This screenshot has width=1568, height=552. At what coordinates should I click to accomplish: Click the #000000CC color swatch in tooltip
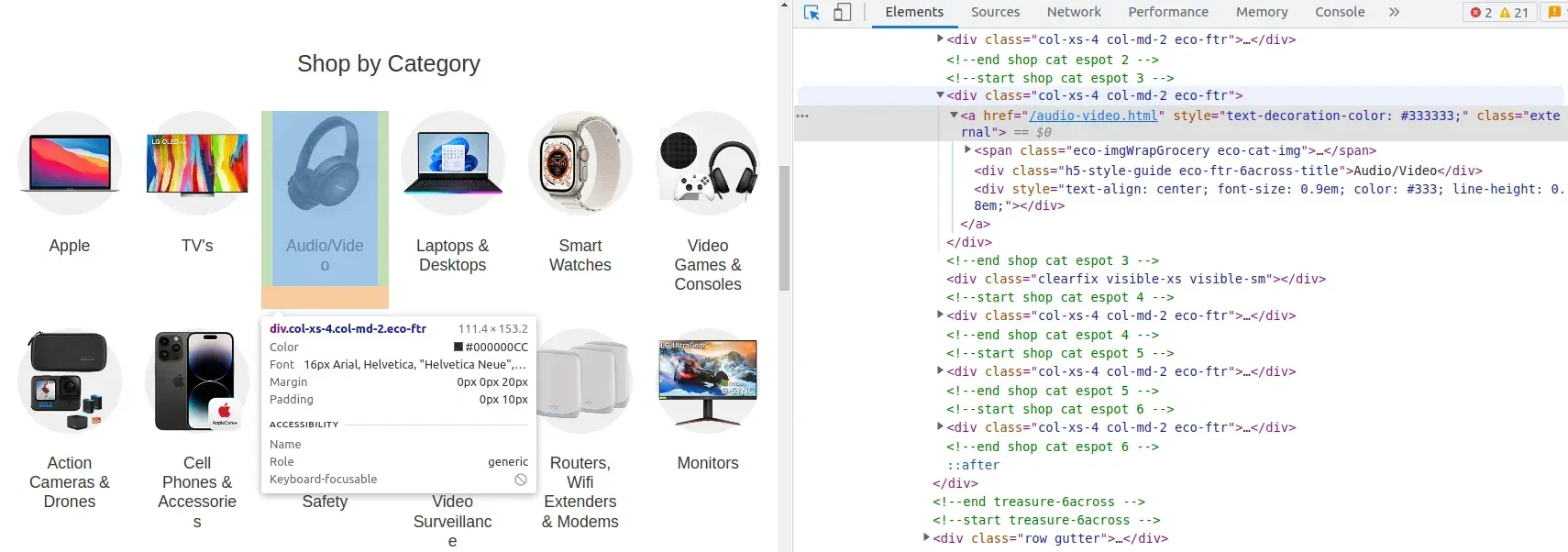coord(458,347)
